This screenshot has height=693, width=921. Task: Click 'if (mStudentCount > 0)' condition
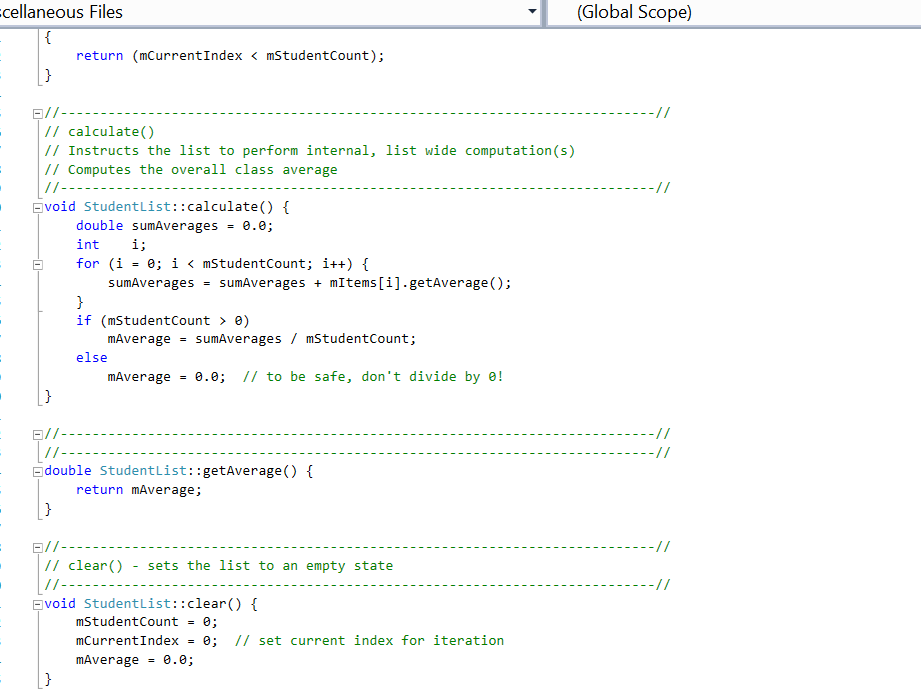click(163, 321)
